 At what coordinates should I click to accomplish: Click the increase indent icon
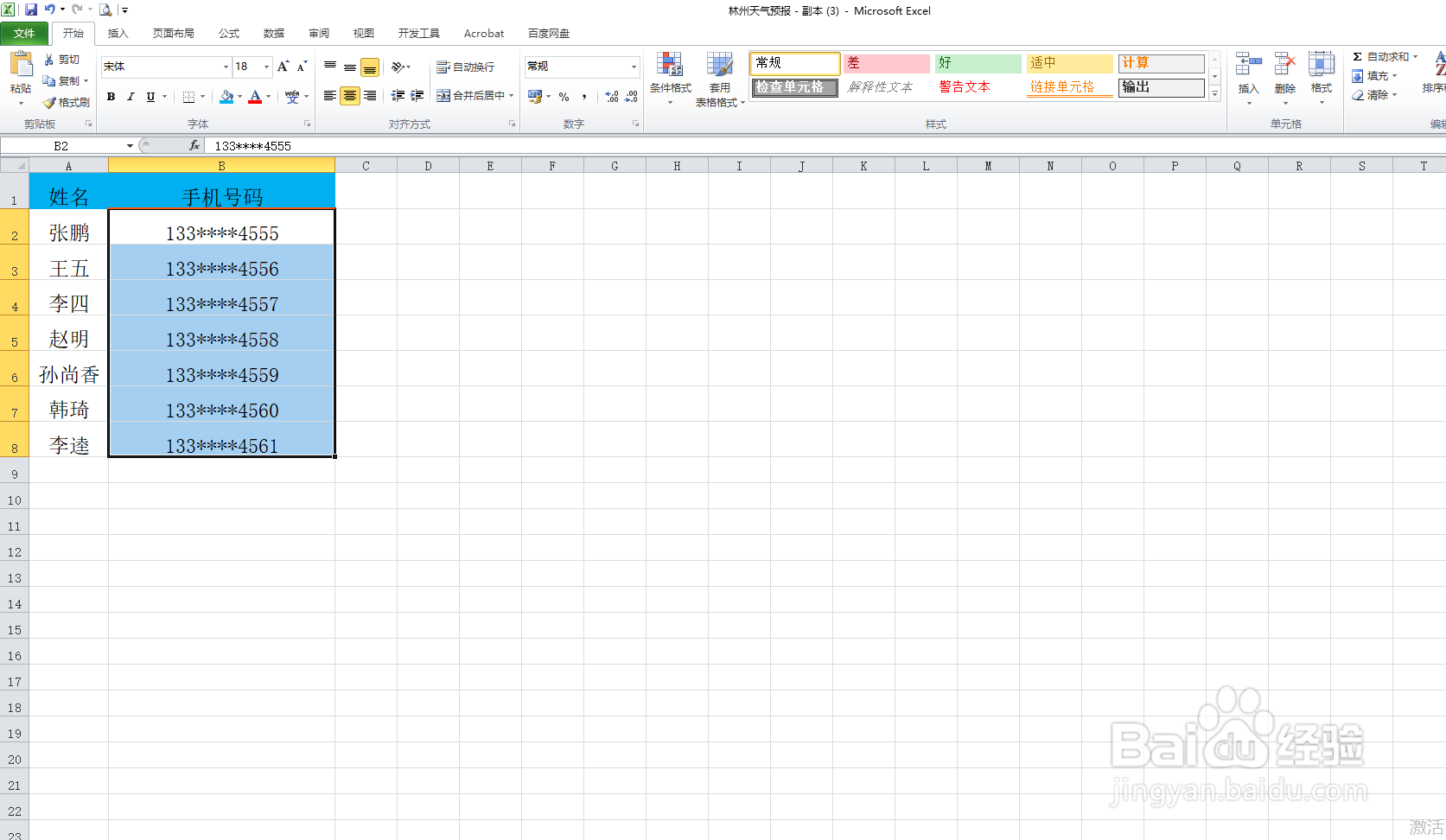pos(417,96)
